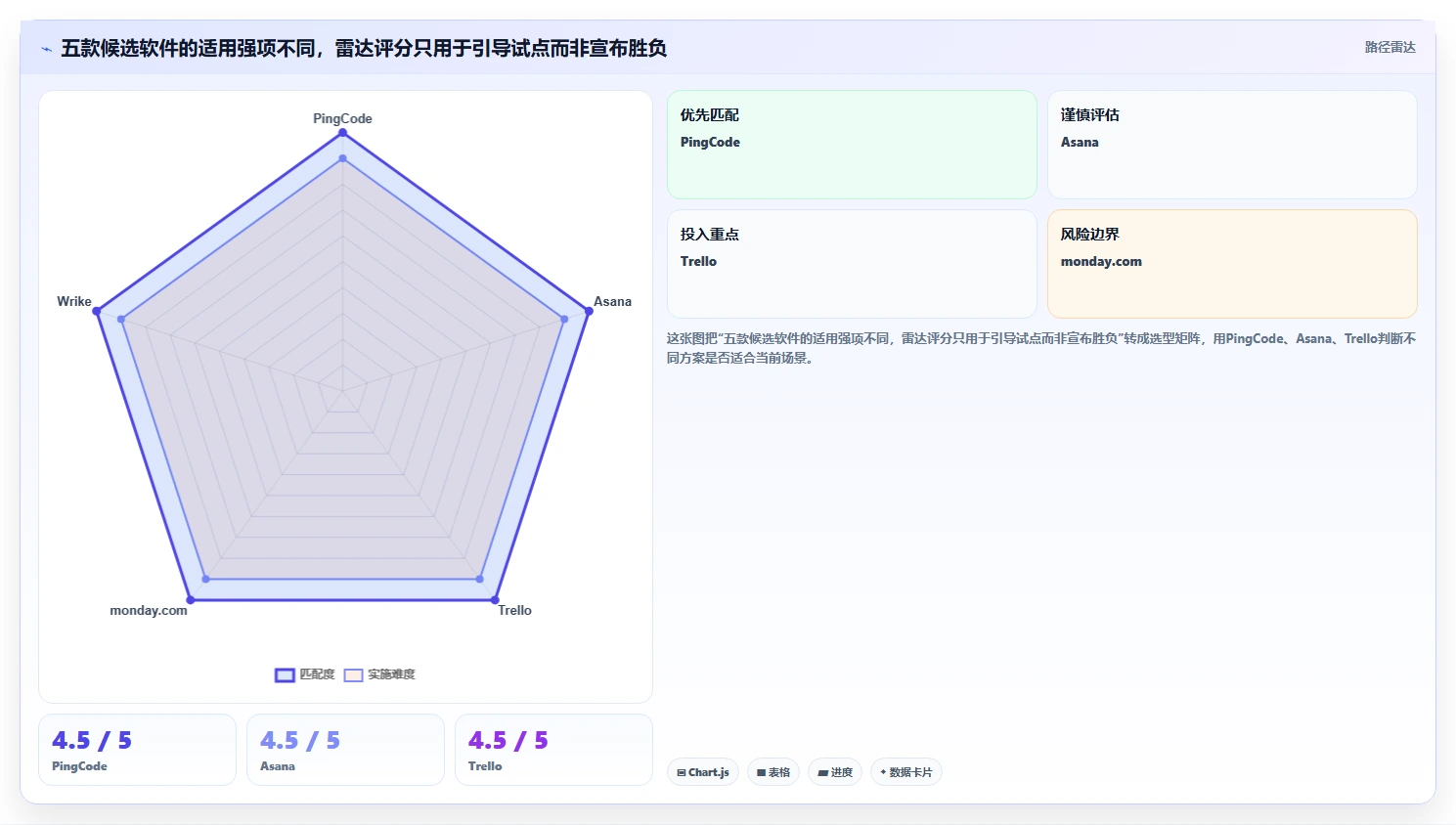Click the outer data point at Trello vertex
The height and width of the screenshot is (825, 1456).
[x=495, y=599]
